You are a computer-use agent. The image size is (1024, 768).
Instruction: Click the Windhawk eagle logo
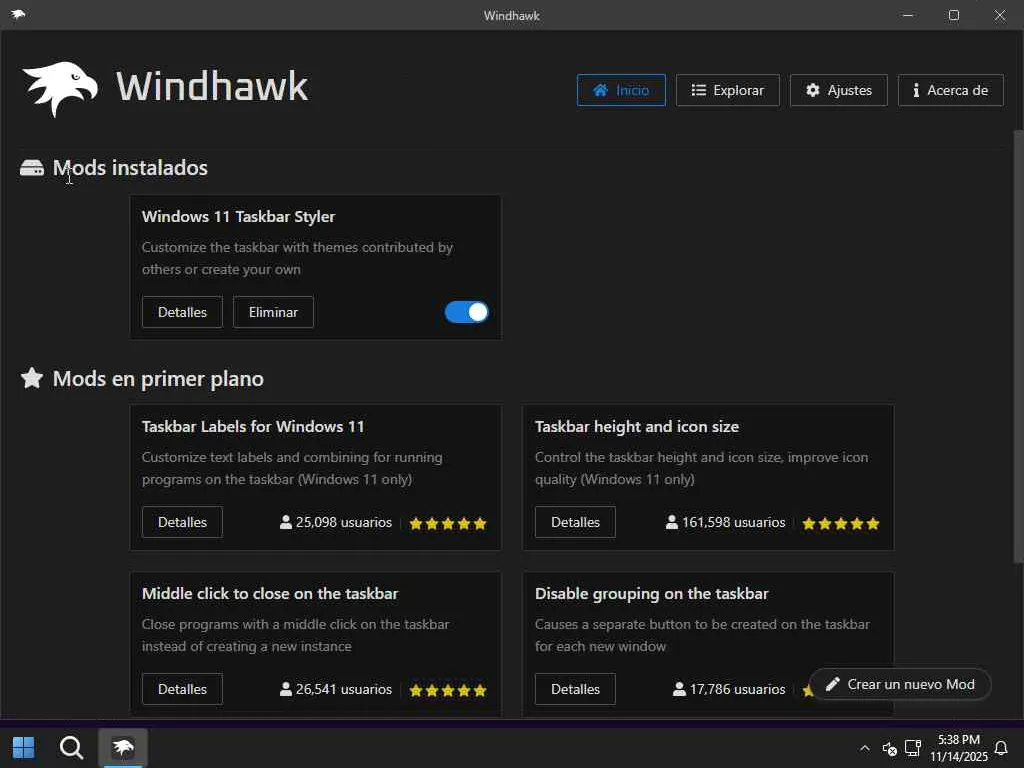click(x=60, y=89)
